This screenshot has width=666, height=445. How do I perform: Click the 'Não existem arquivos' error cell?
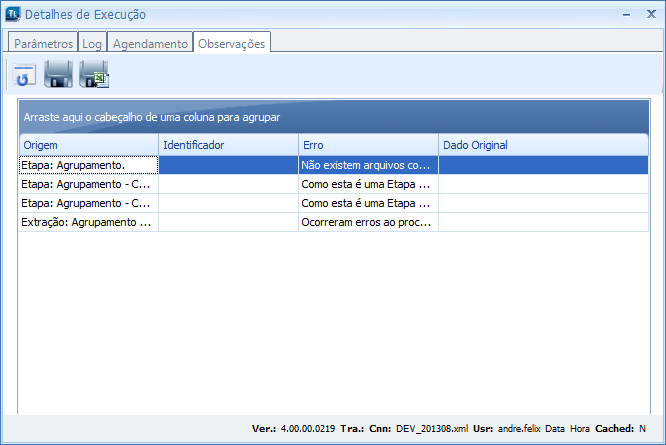pyautogui.click(x=367, y=165)
